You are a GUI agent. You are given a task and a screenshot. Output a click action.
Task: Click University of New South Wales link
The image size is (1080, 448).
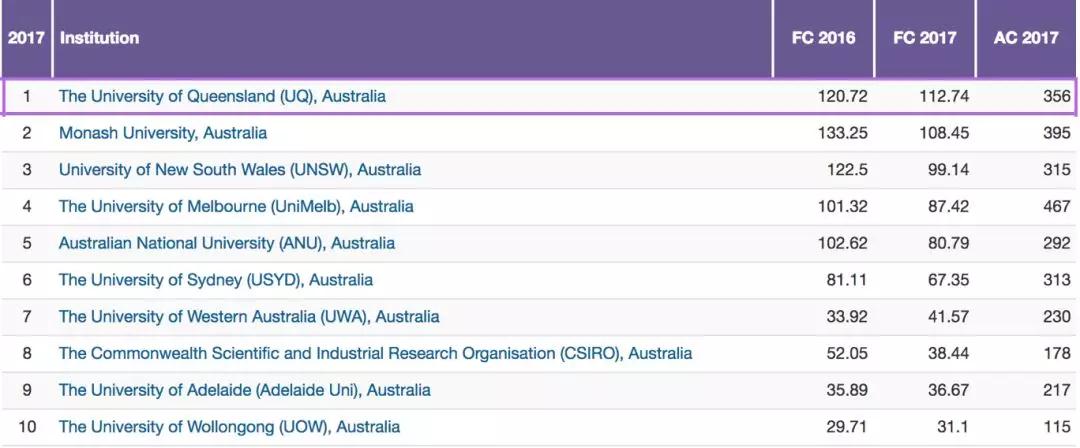coord(240,170)
